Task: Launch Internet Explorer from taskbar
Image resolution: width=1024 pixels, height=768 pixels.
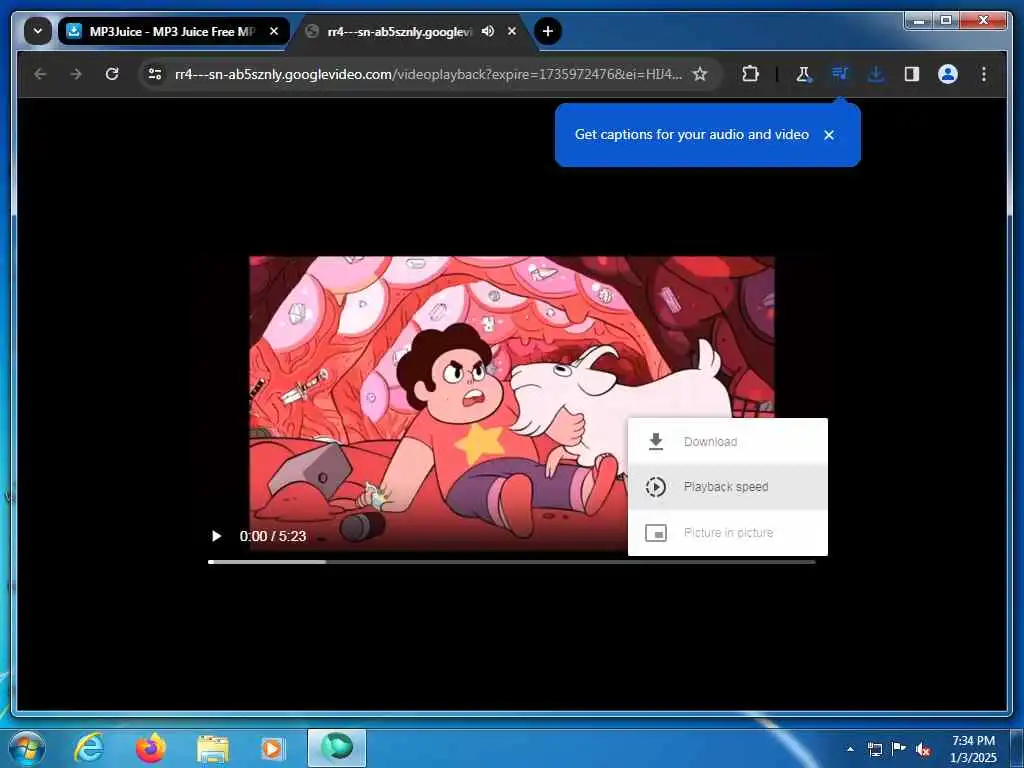Action: click(89, 748)
